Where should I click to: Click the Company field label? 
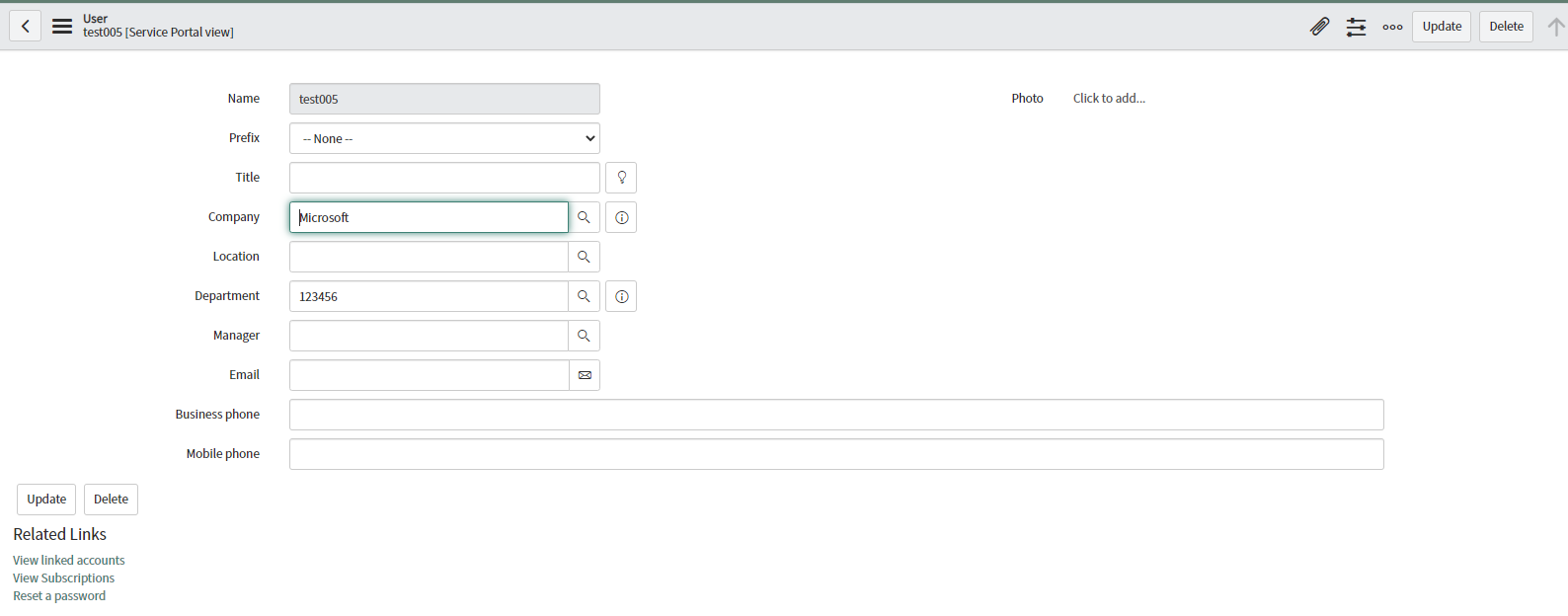[x=234, y=217]
